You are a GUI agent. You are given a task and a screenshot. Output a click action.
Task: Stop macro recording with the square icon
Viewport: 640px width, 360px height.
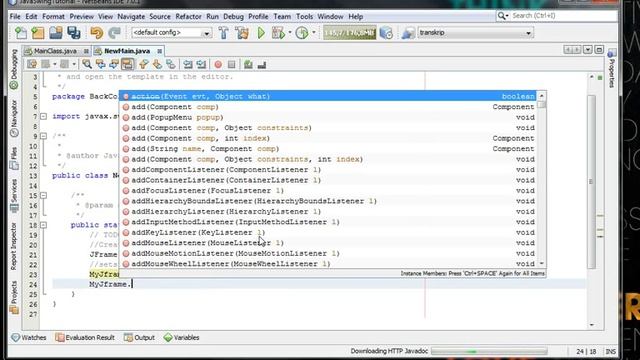(x=231, y=64)
